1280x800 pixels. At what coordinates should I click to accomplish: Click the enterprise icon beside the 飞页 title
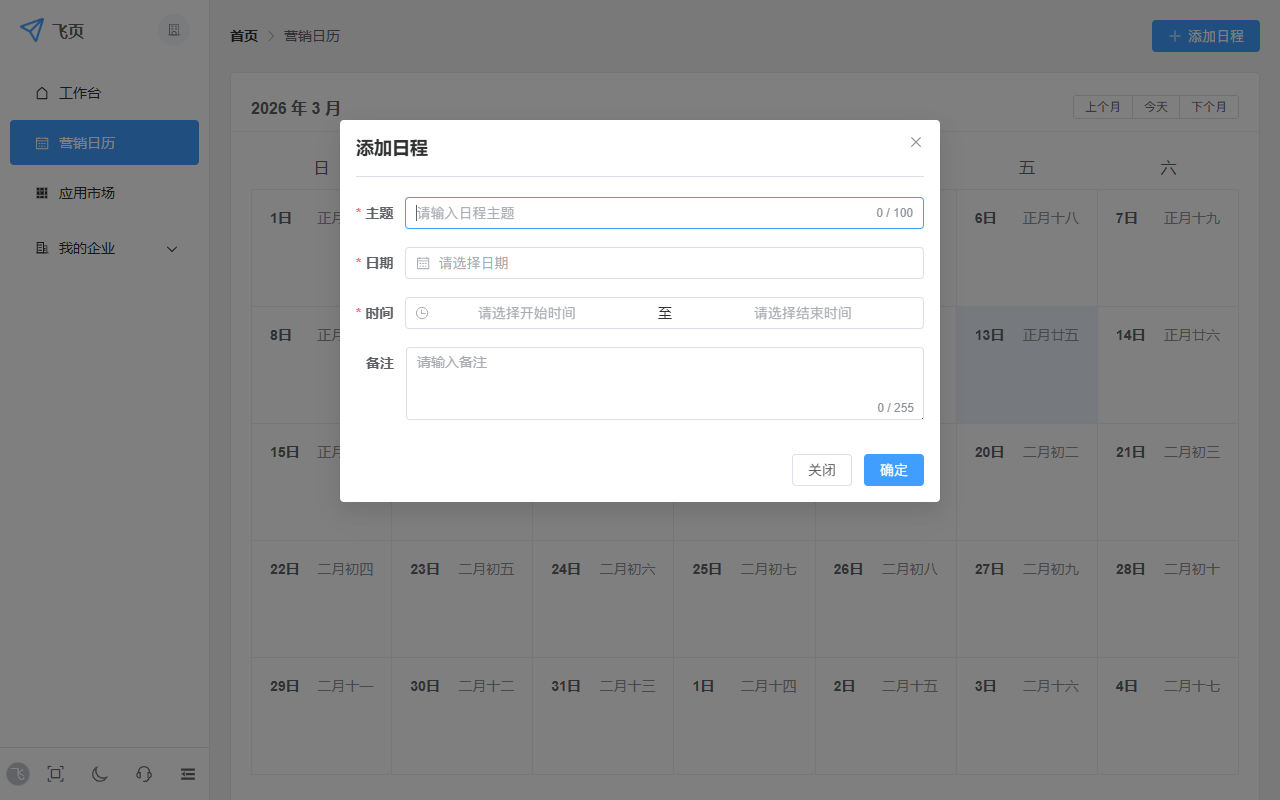point(174,30)
